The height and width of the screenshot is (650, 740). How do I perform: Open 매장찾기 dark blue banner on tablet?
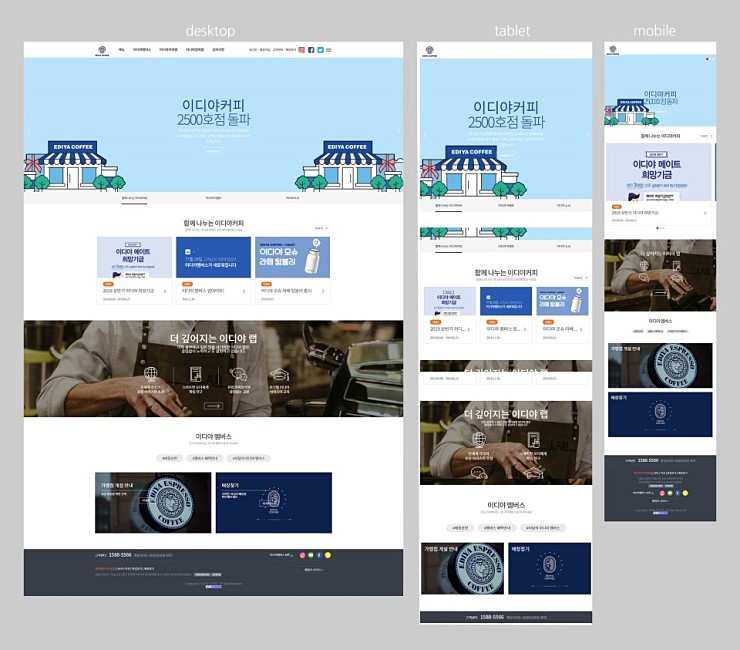coord(549,568)
